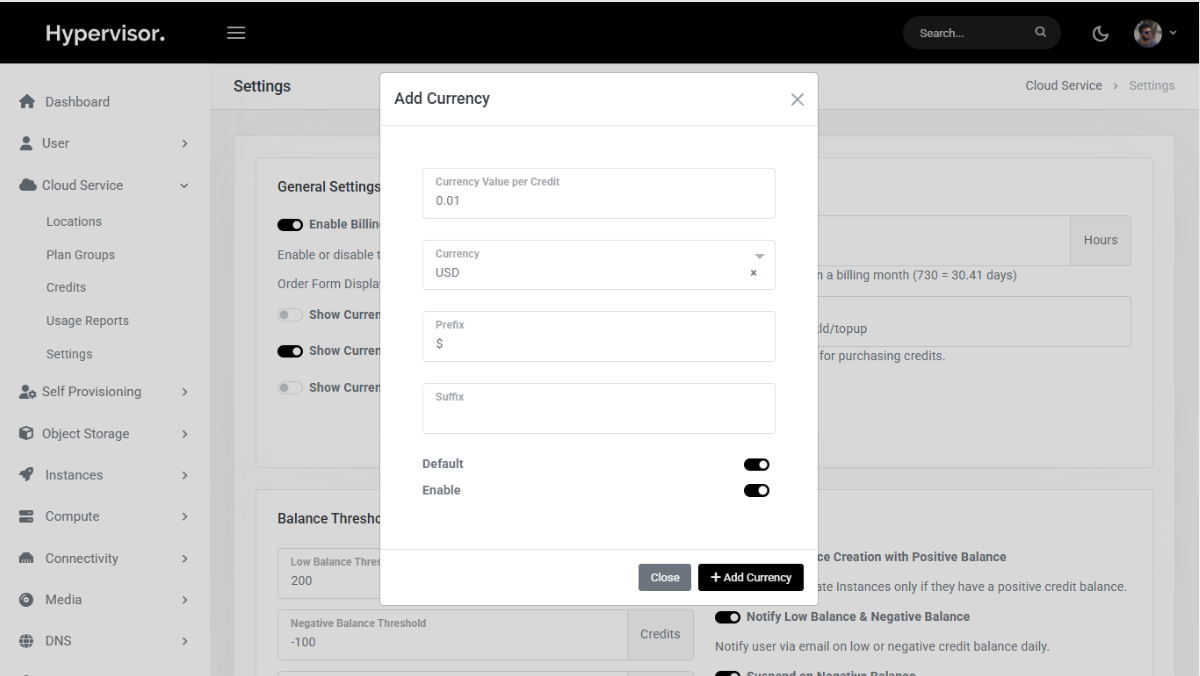
Task: Toggle dark mode moon icon
Action: tap(1100, 34)
